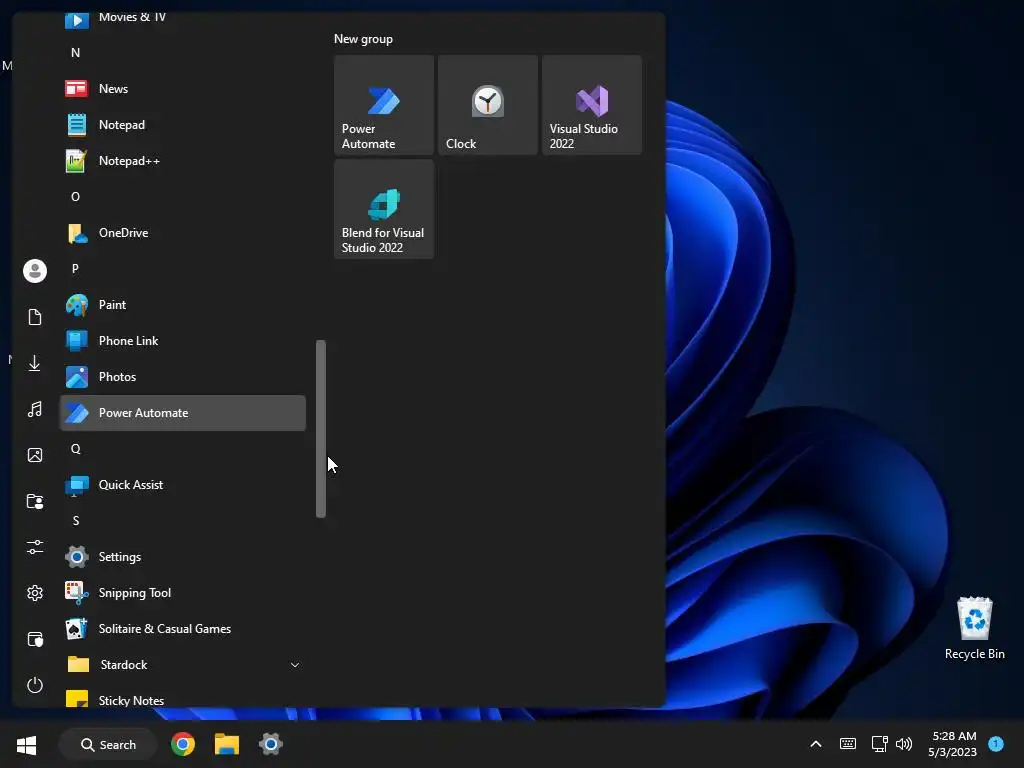
Task: Open Movies & TV app
Action: pyautogui.click(x=183, y=20)
